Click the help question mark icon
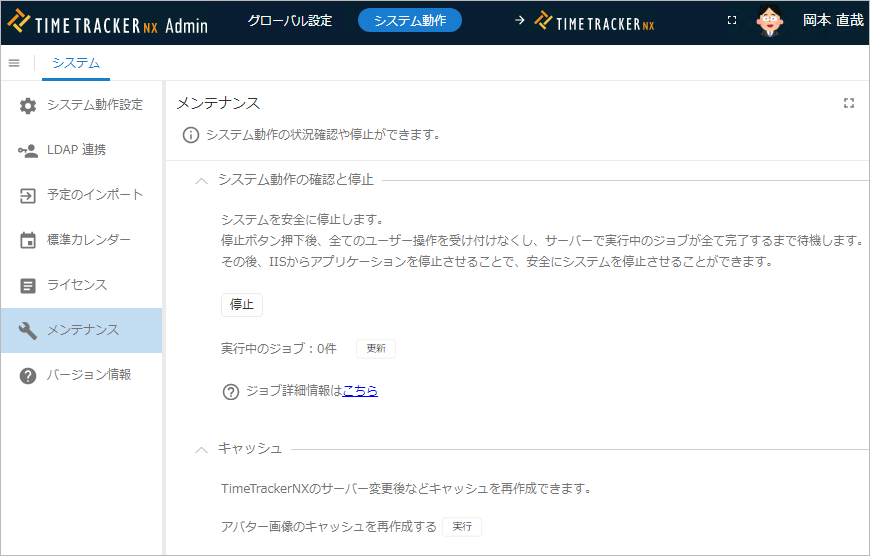The image size is (870, 556). [231, 391]
